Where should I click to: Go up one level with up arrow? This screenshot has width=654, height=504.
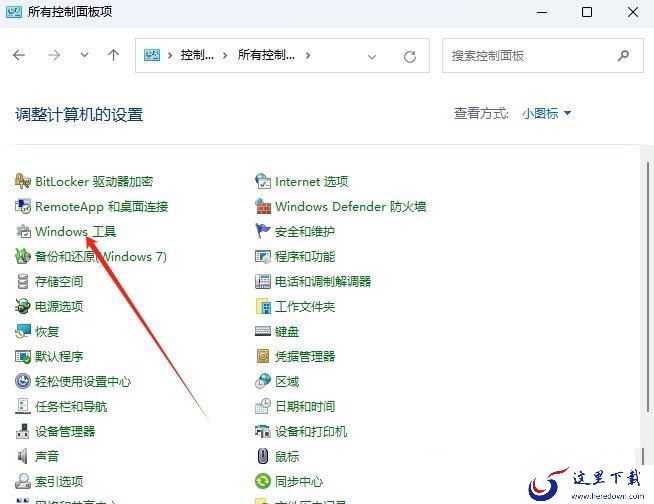[x=113, y=55]
